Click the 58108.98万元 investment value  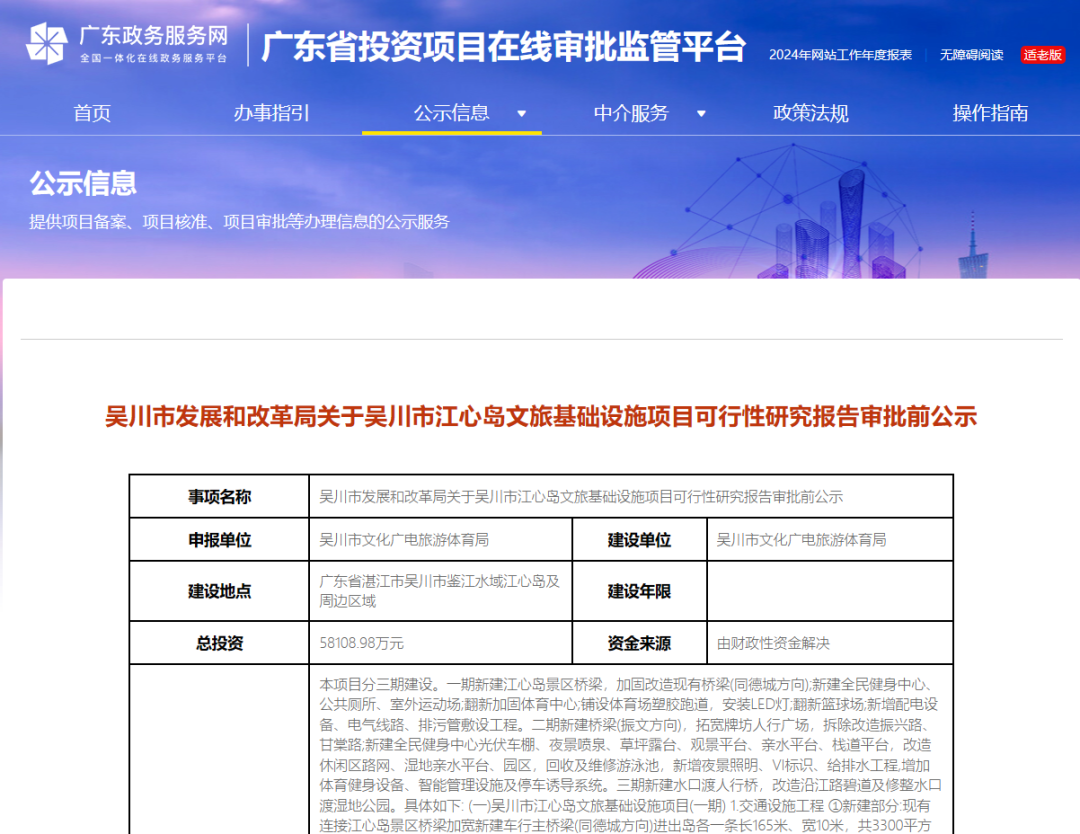362,643
